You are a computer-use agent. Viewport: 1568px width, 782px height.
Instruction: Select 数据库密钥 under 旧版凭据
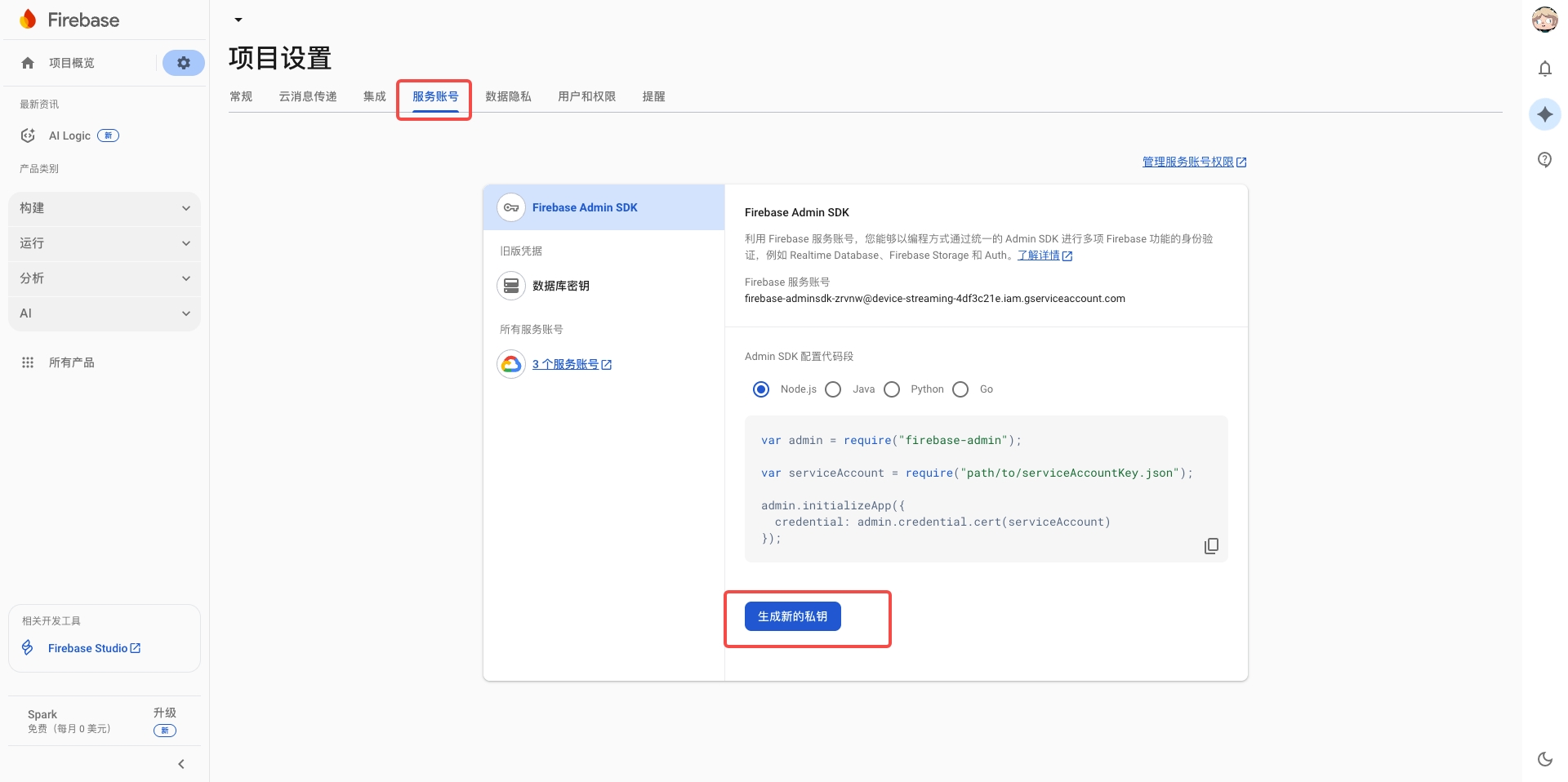click(560, 286)
